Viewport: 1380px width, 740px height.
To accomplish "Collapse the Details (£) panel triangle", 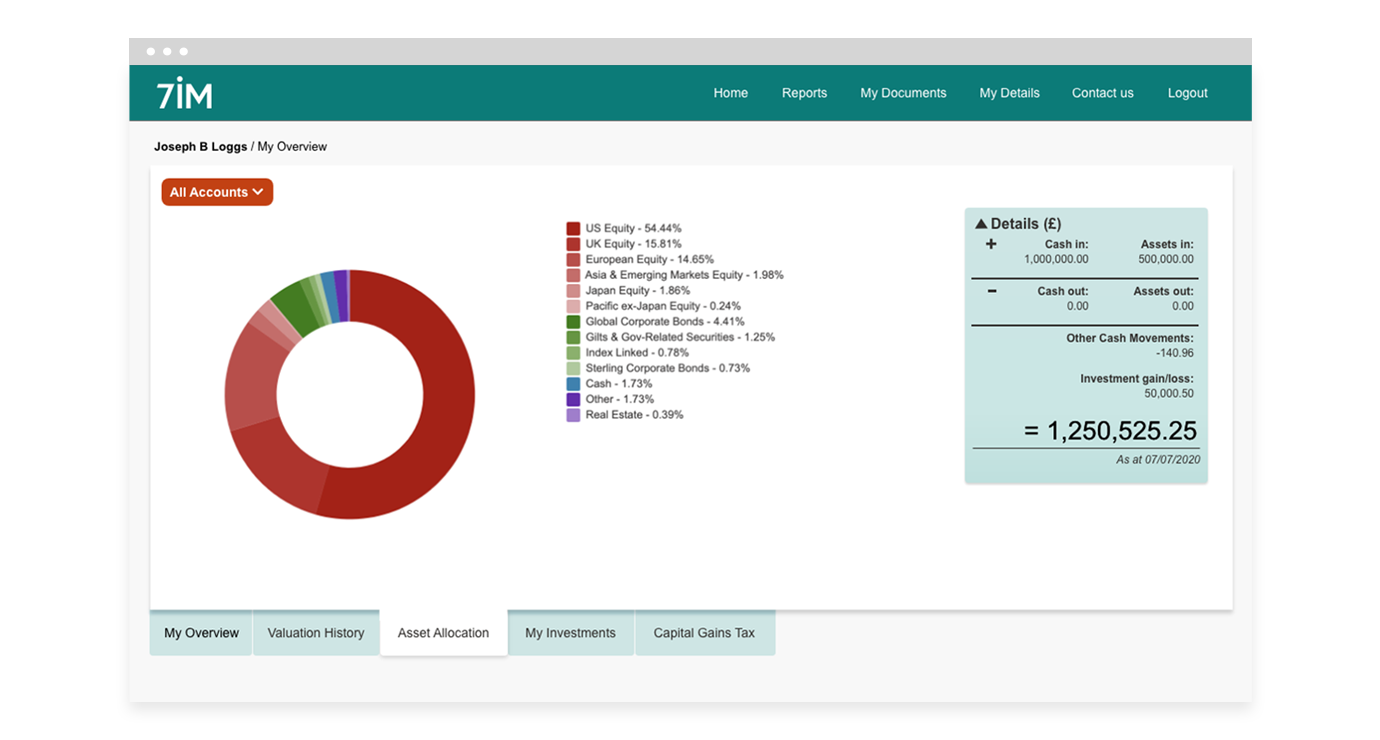I will 981,224.
